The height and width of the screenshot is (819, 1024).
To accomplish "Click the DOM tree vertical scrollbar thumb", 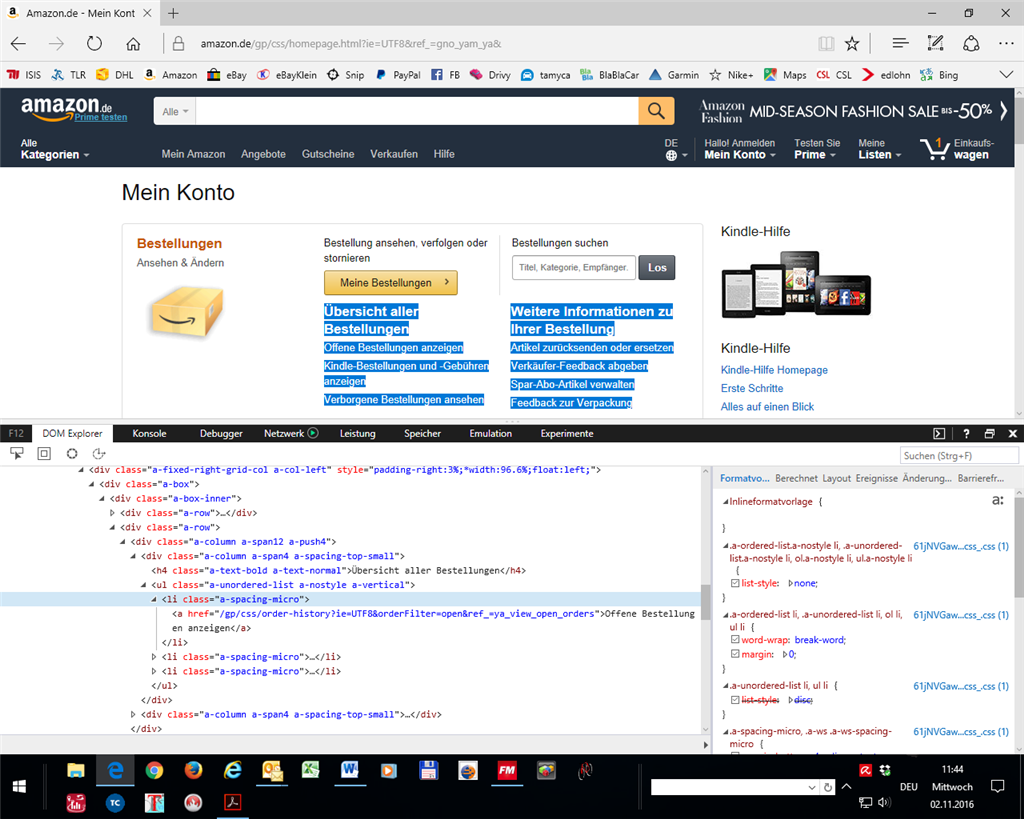I will point(705,602).
